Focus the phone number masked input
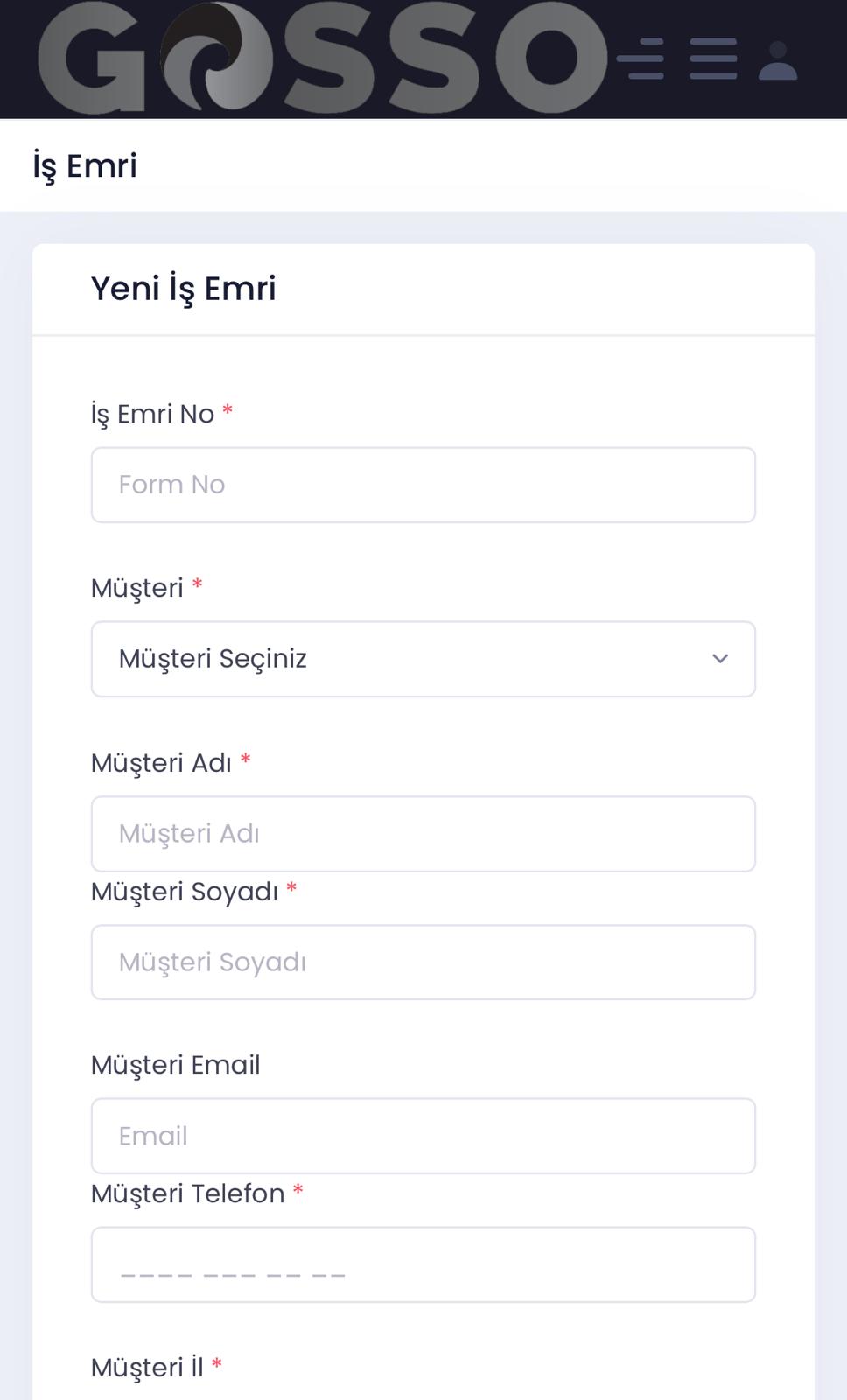847x1400 pixels. point(423,1264)
